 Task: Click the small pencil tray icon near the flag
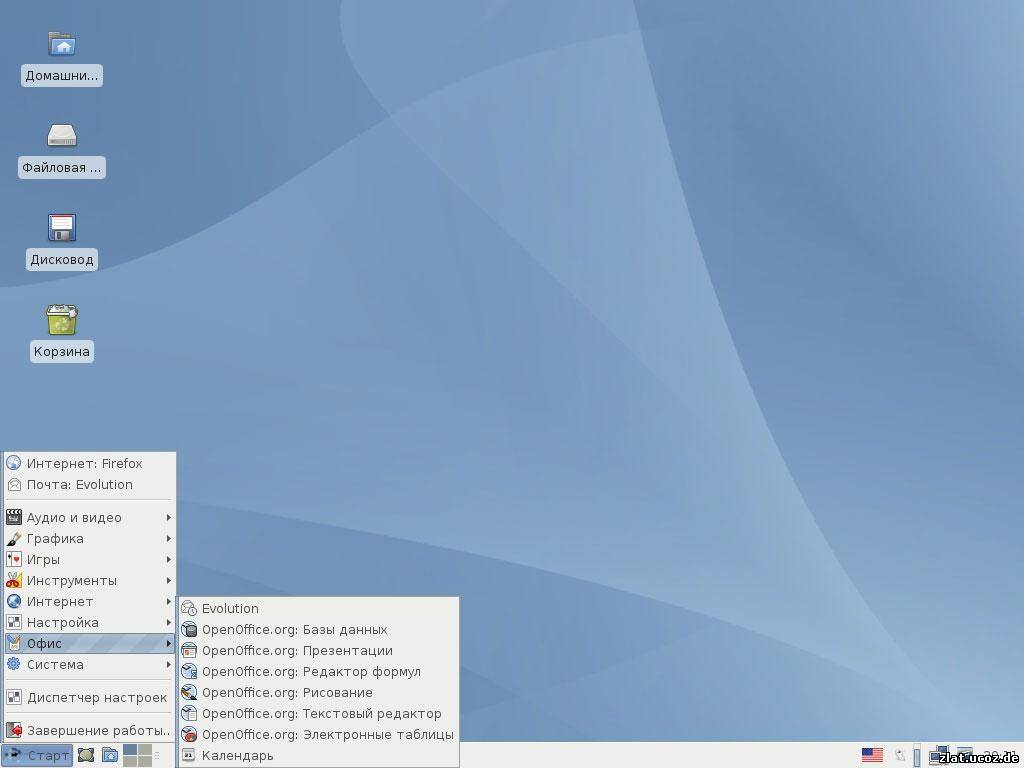[x=901, y=756]
